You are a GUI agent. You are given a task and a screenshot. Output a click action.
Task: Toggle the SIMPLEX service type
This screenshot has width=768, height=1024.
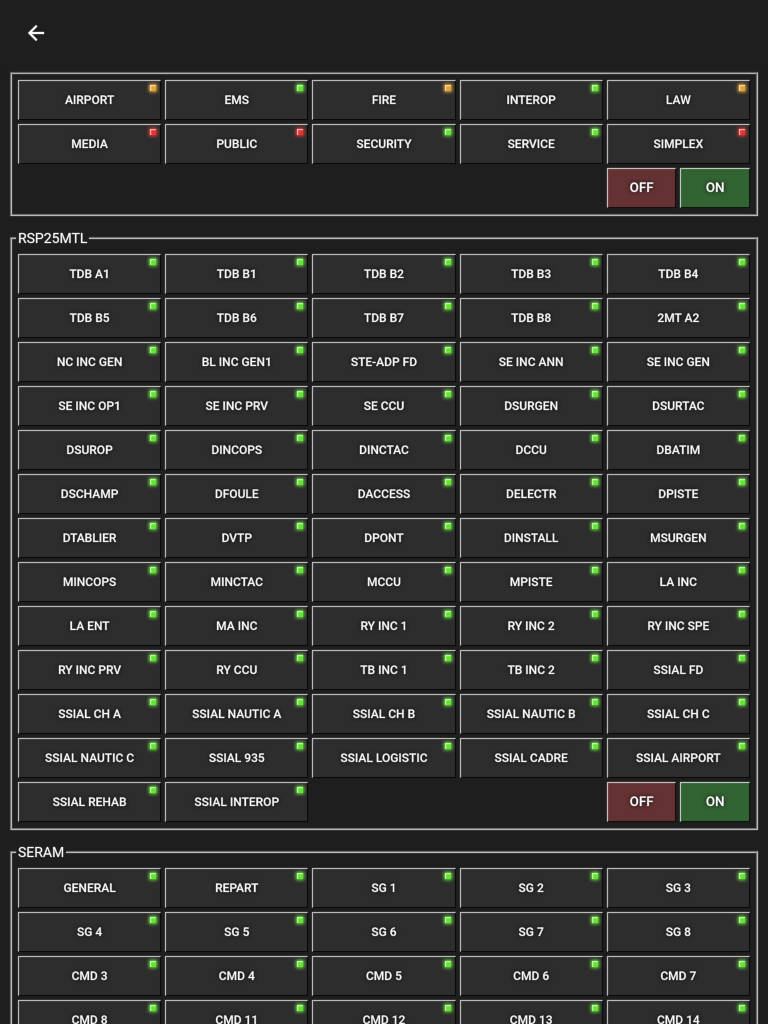pyautogui.click(x=678, y=144)
